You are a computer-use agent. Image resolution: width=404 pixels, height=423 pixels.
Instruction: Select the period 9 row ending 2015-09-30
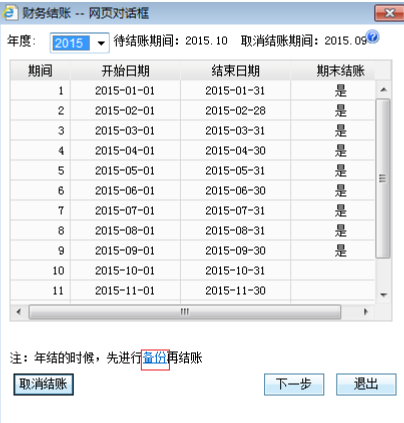[193, 250]
